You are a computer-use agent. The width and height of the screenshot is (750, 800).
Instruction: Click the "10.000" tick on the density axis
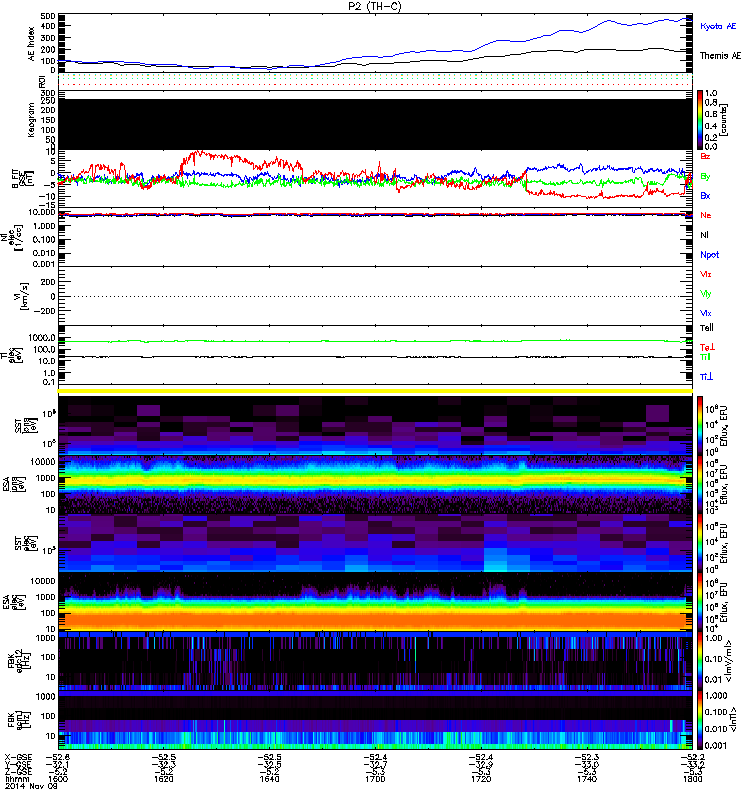[x=42, y=212]
